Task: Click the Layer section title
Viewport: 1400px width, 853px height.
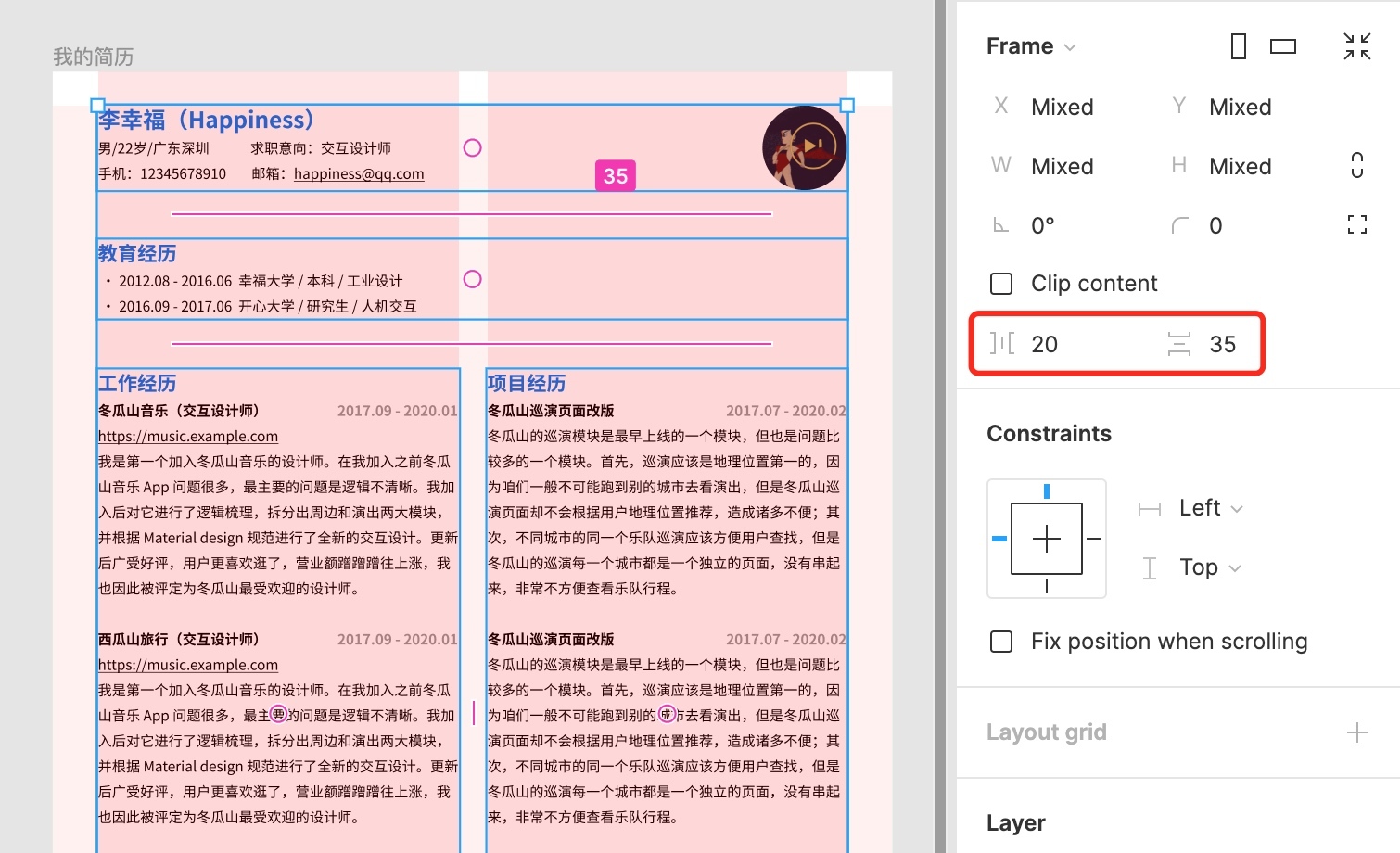Action: pyautogui.click(x=1016, y=823)
